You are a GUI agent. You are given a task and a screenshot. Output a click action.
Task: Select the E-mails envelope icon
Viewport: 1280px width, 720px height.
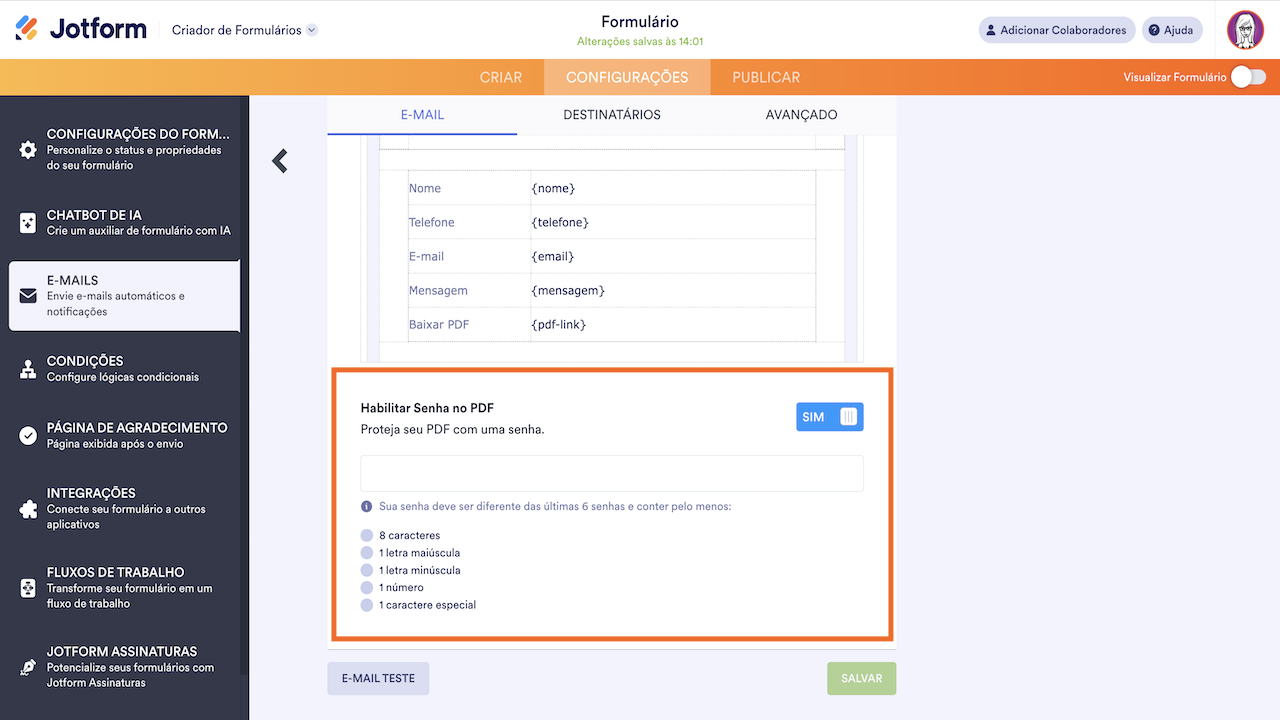pos(28,296)
